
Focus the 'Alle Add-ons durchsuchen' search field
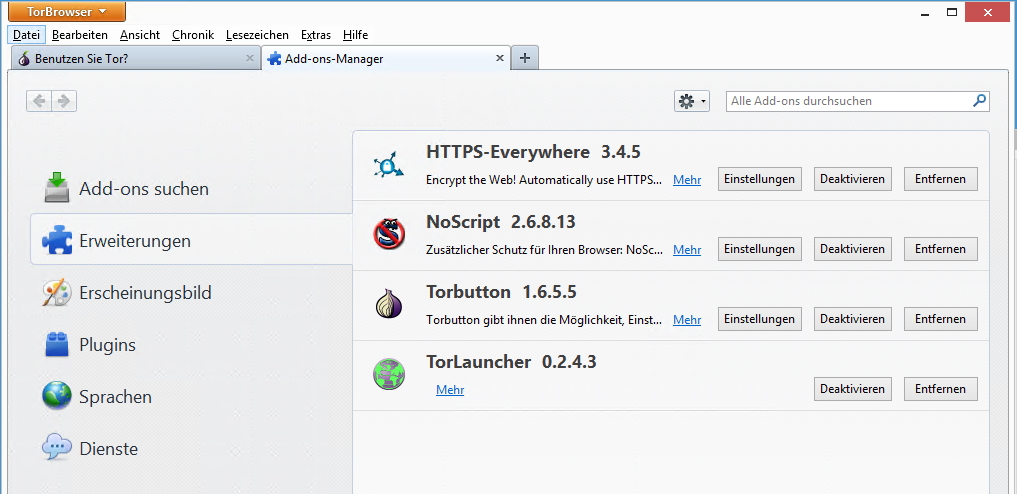pos(857,101)
